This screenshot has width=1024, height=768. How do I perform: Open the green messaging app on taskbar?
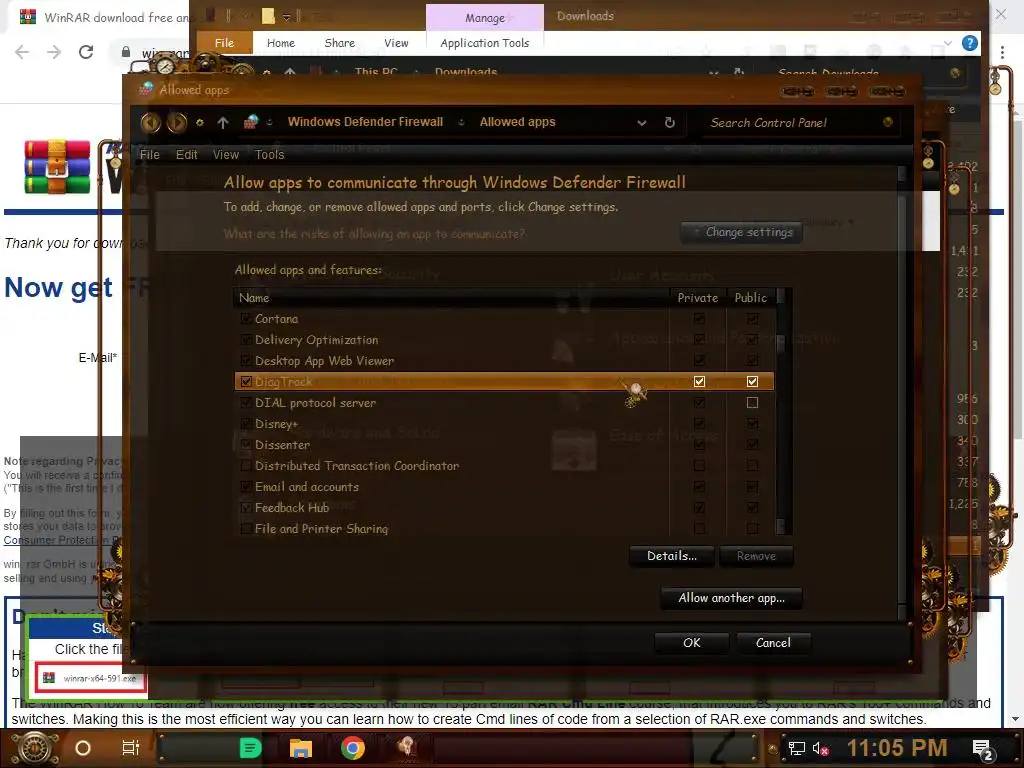[250, 748]
